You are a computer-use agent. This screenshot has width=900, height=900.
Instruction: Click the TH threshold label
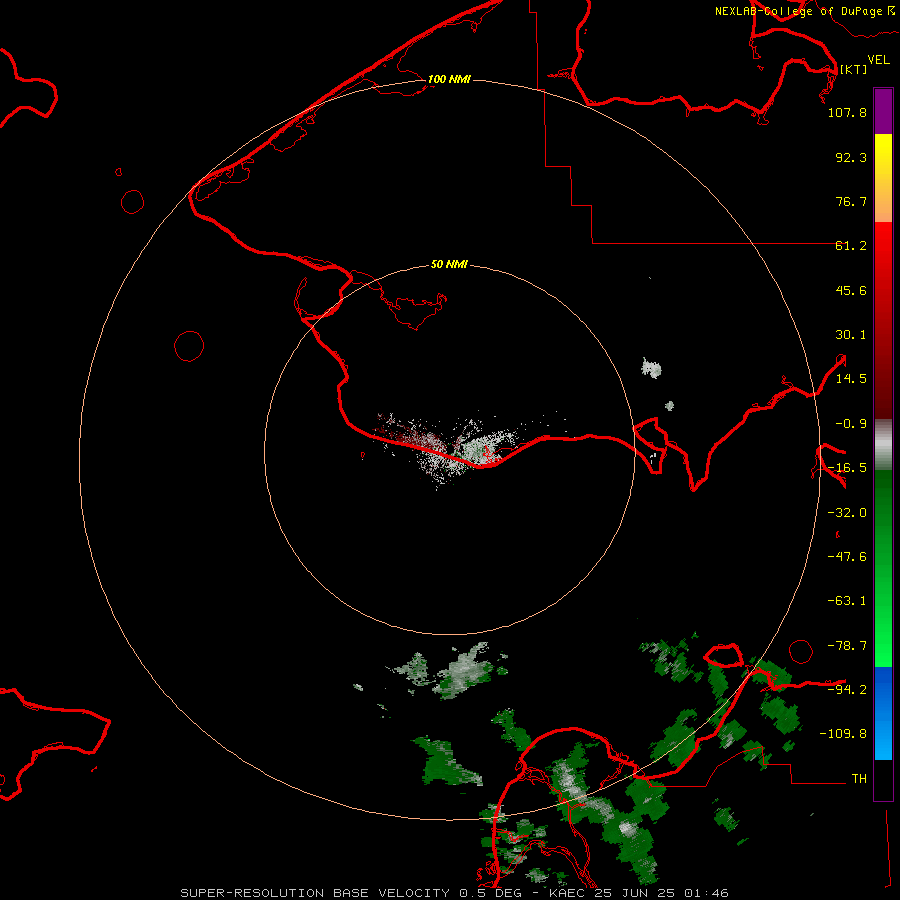tap(859, 779)
